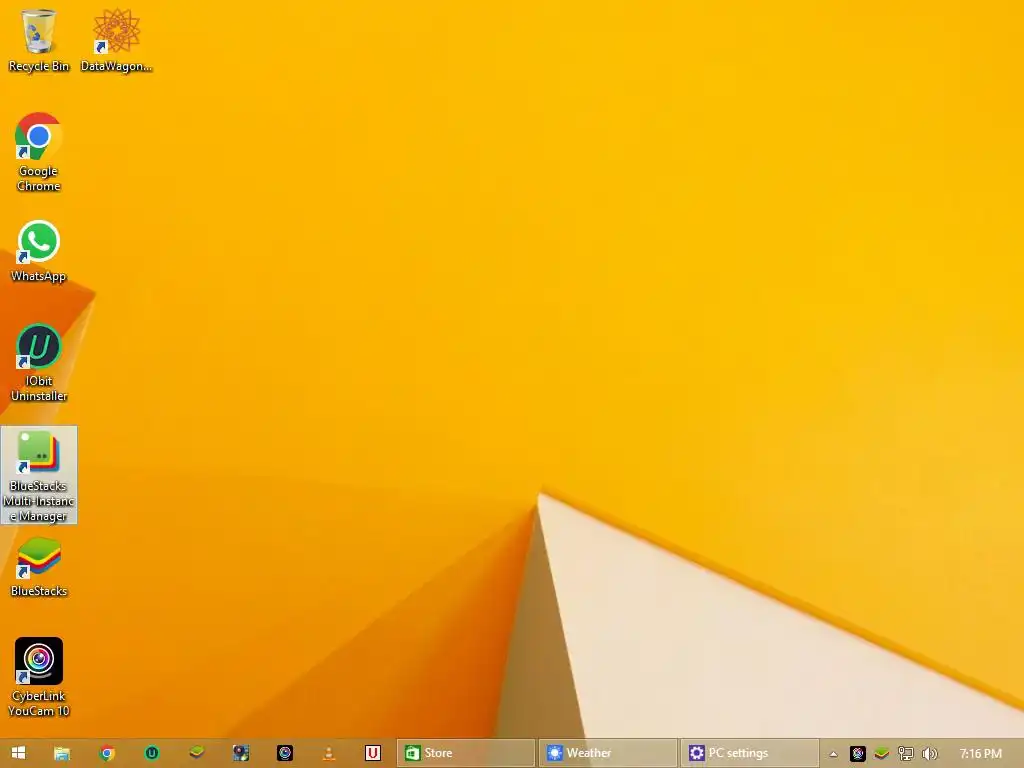Image resolution: width=1024 pixels, height=768 pixels.
Task: Switch to the PC settings taskbar app
Action: [749, 753]
